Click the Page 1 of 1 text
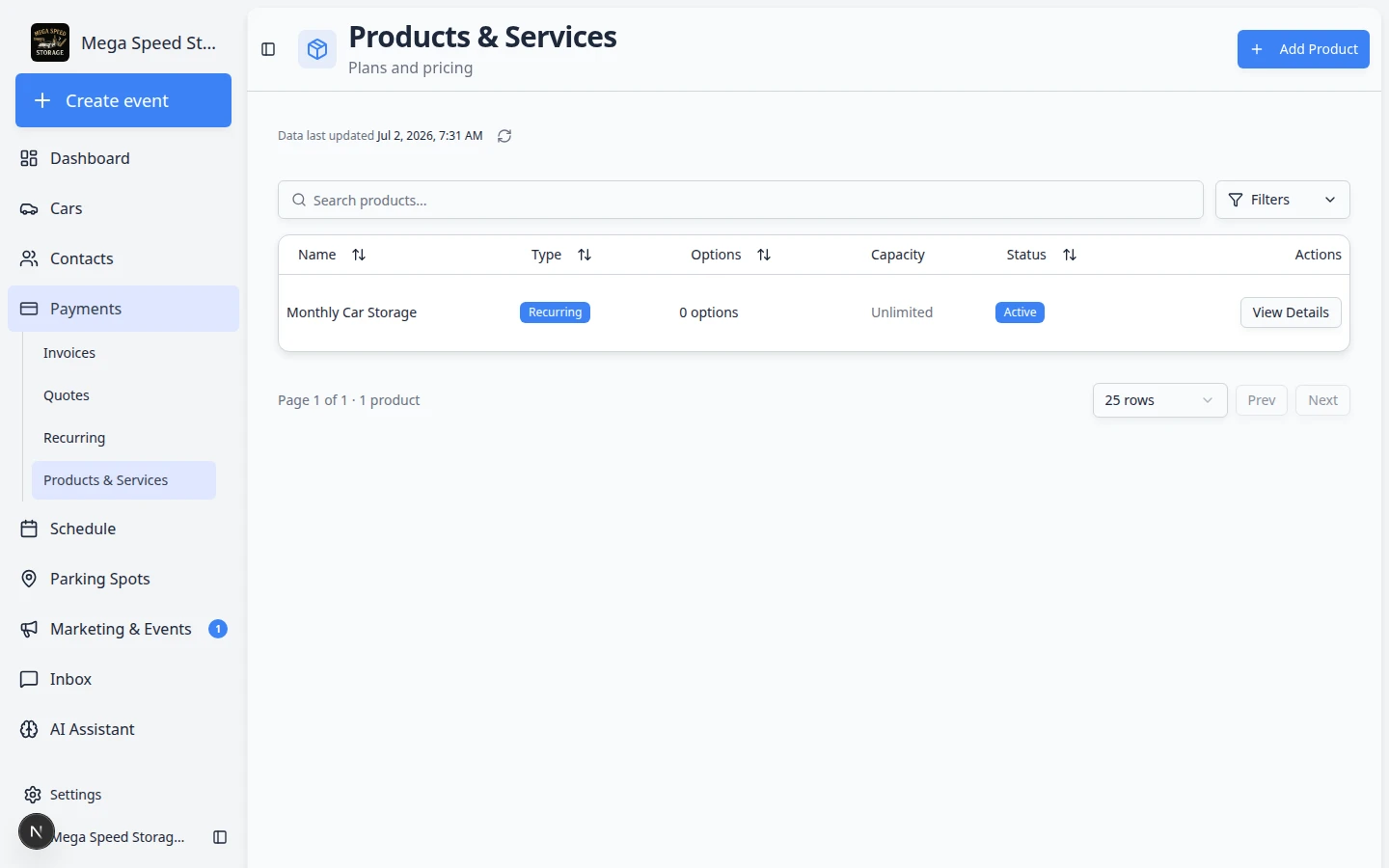 313,400
